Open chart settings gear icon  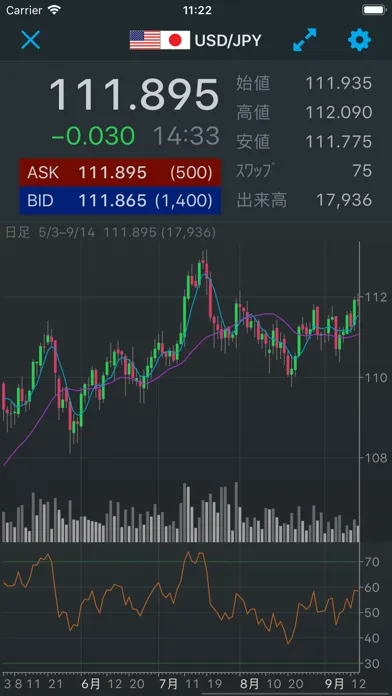click(x=359, y=40)
